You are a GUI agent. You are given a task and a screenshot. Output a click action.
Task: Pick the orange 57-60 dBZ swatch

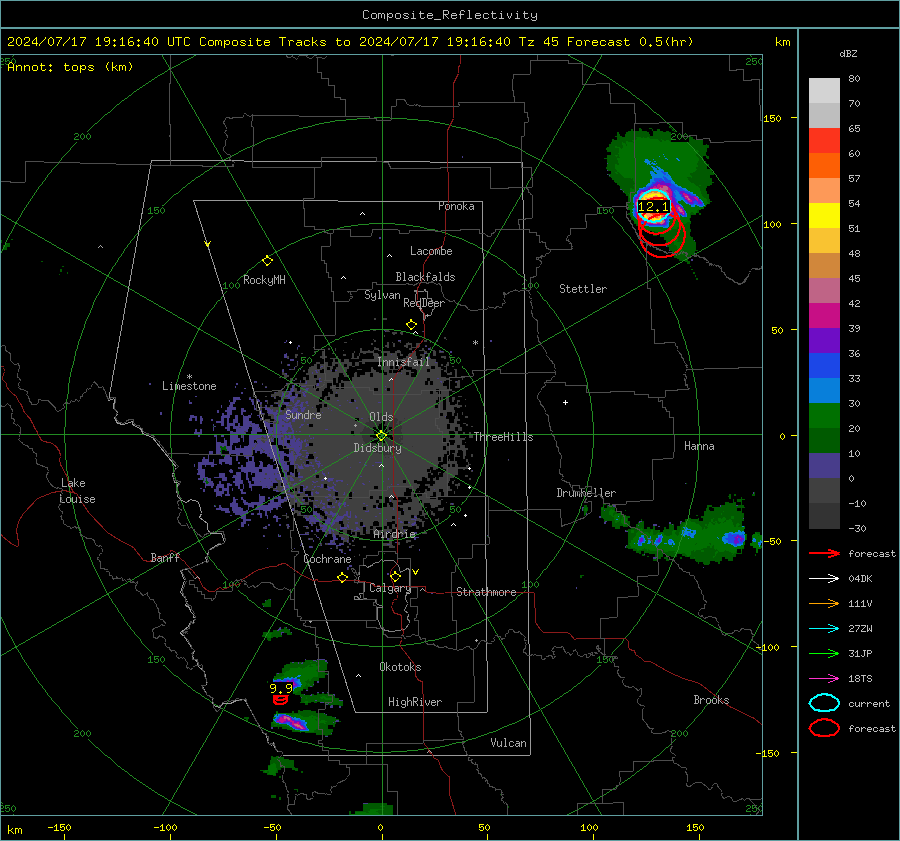point(824,166)
